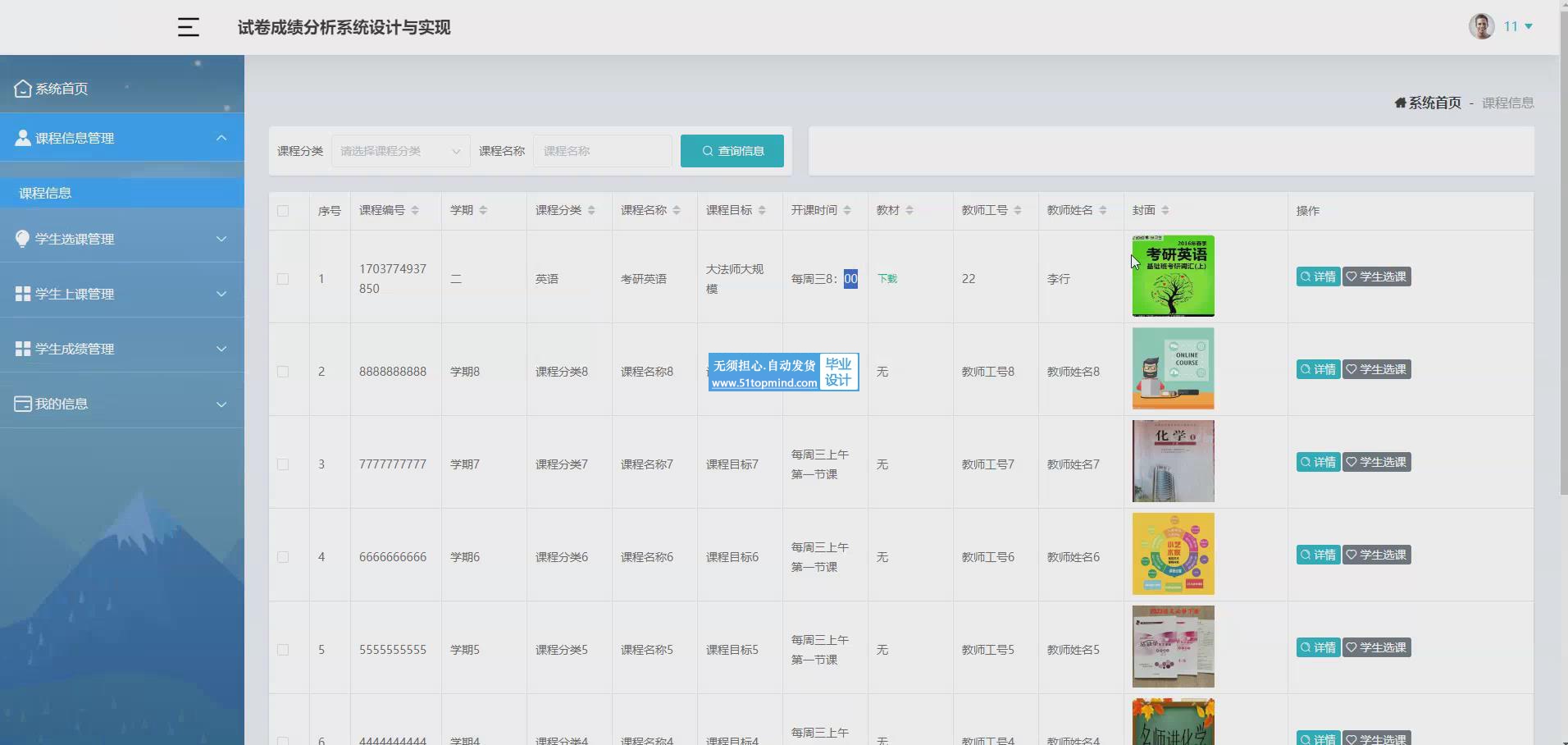Click 学生选课 for the 课程名称7 row

(1377, 462)
